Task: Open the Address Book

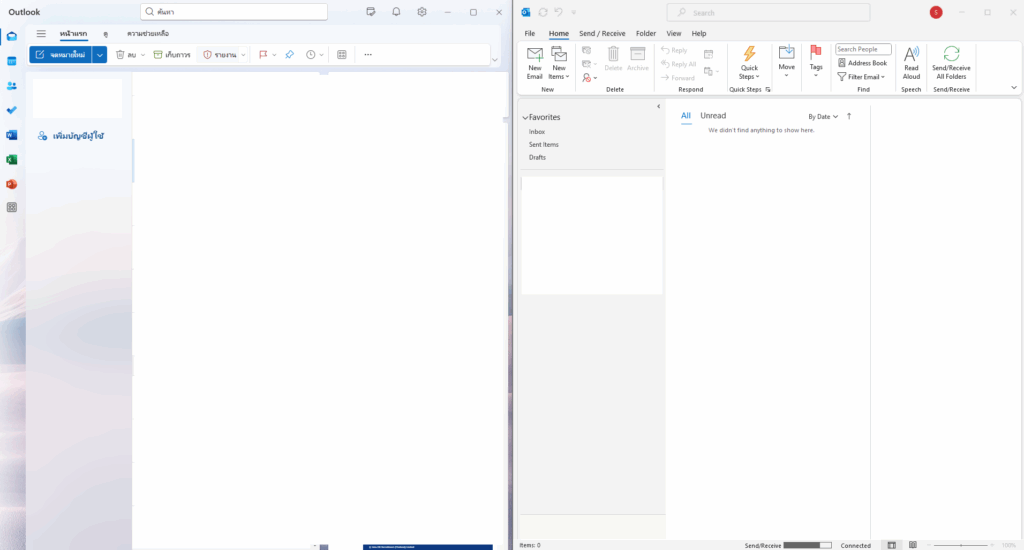Action: coord(862,63)
